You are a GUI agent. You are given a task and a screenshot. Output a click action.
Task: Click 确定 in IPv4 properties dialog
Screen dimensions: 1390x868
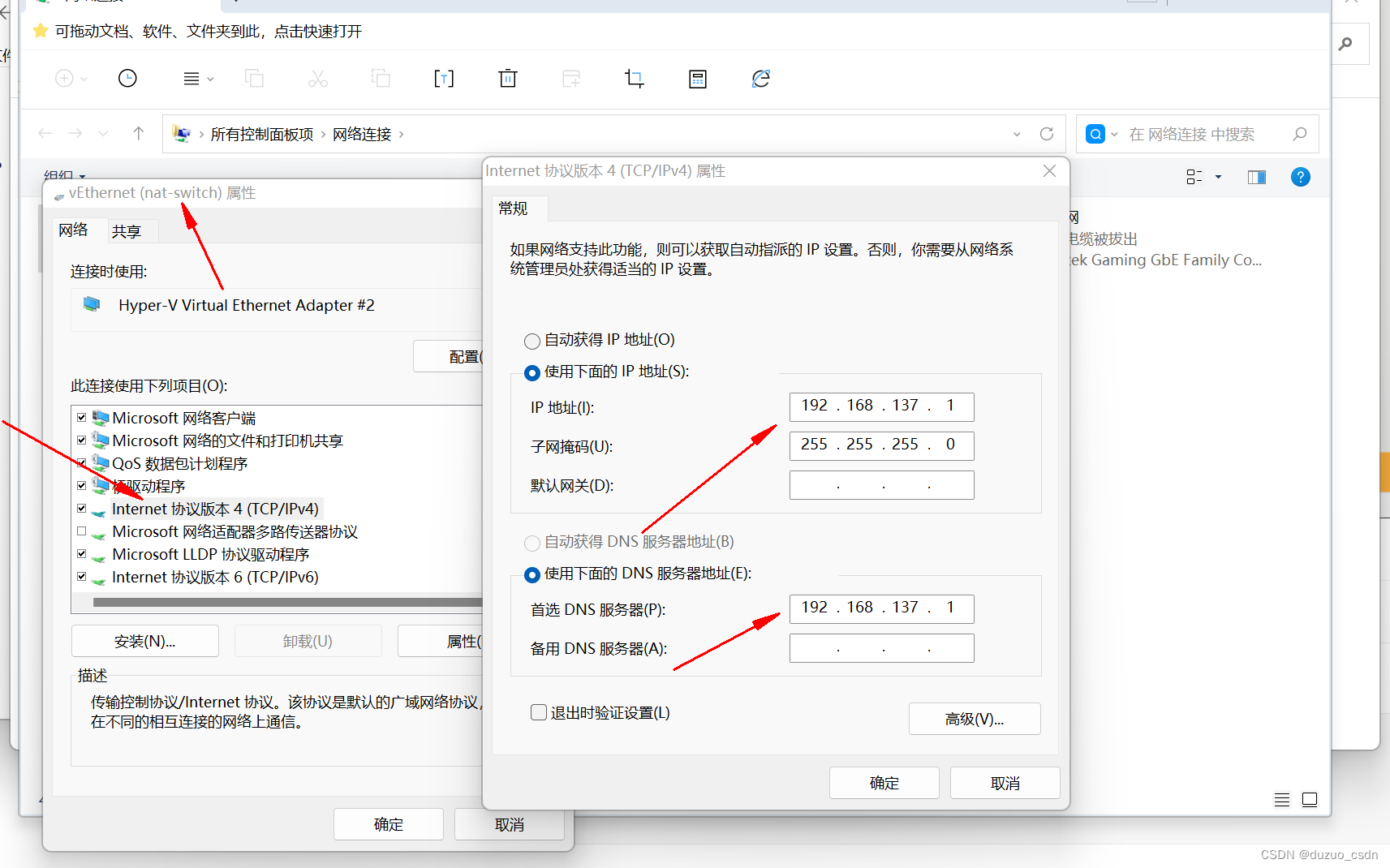click(x=884, y=783)
